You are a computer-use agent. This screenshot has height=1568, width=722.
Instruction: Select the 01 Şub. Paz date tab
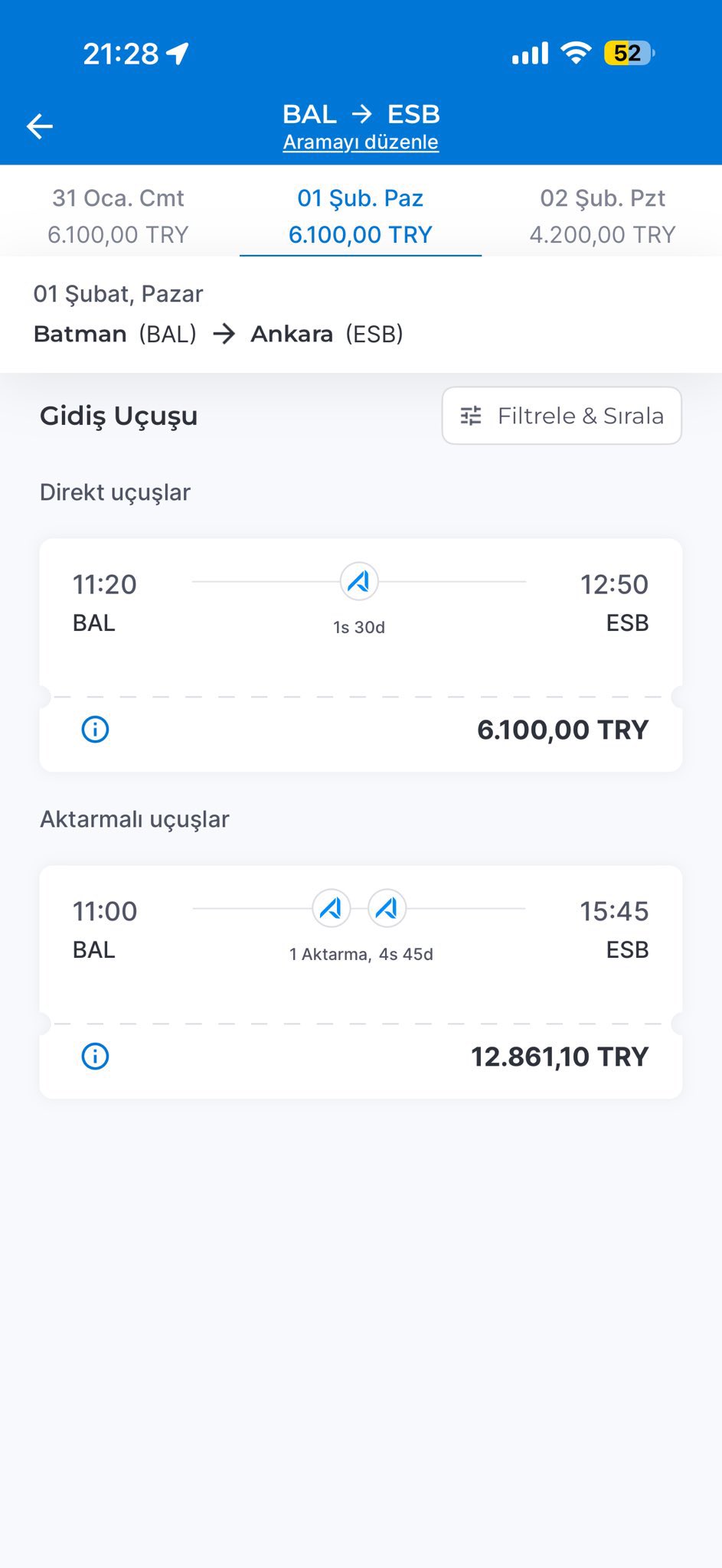[x=361, y=216]
